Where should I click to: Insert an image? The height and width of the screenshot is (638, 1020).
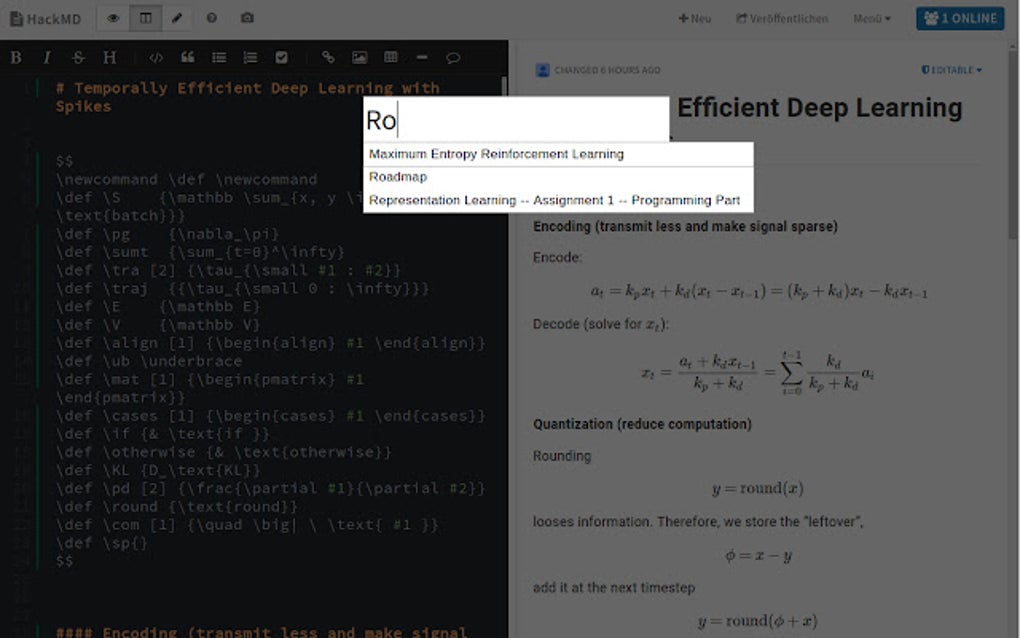[x=358, y=57]
